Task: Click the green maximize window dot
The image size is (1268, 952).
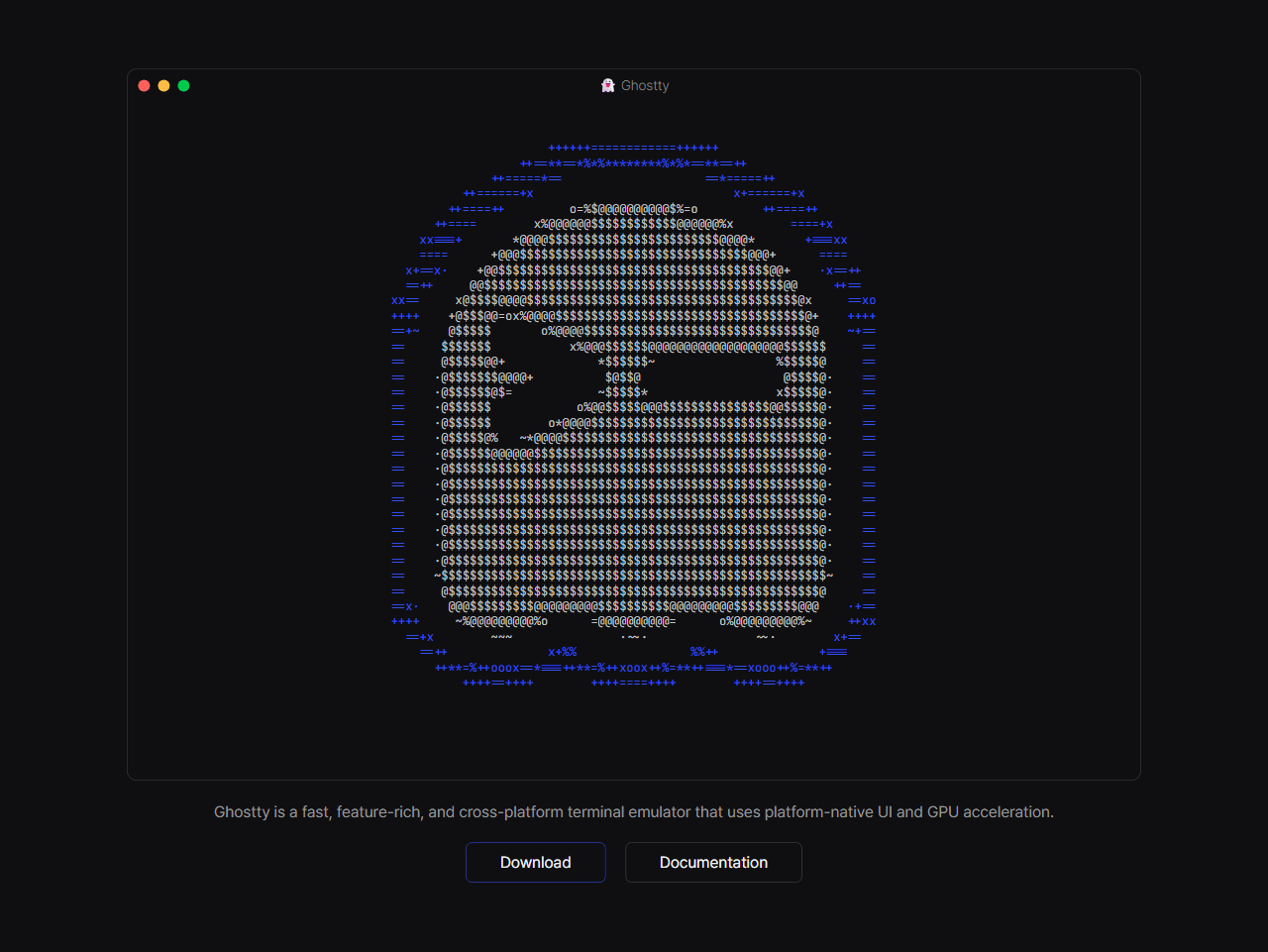Action: (183, 85)
